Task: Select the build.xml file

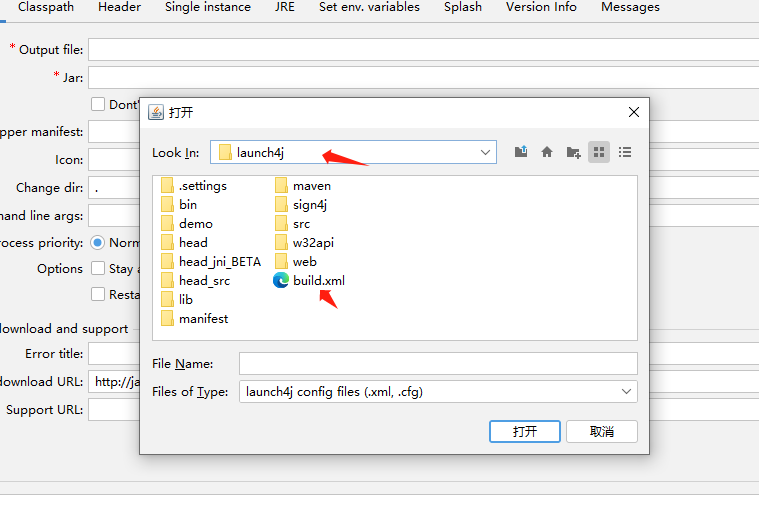Action: [x=309, y=280]
